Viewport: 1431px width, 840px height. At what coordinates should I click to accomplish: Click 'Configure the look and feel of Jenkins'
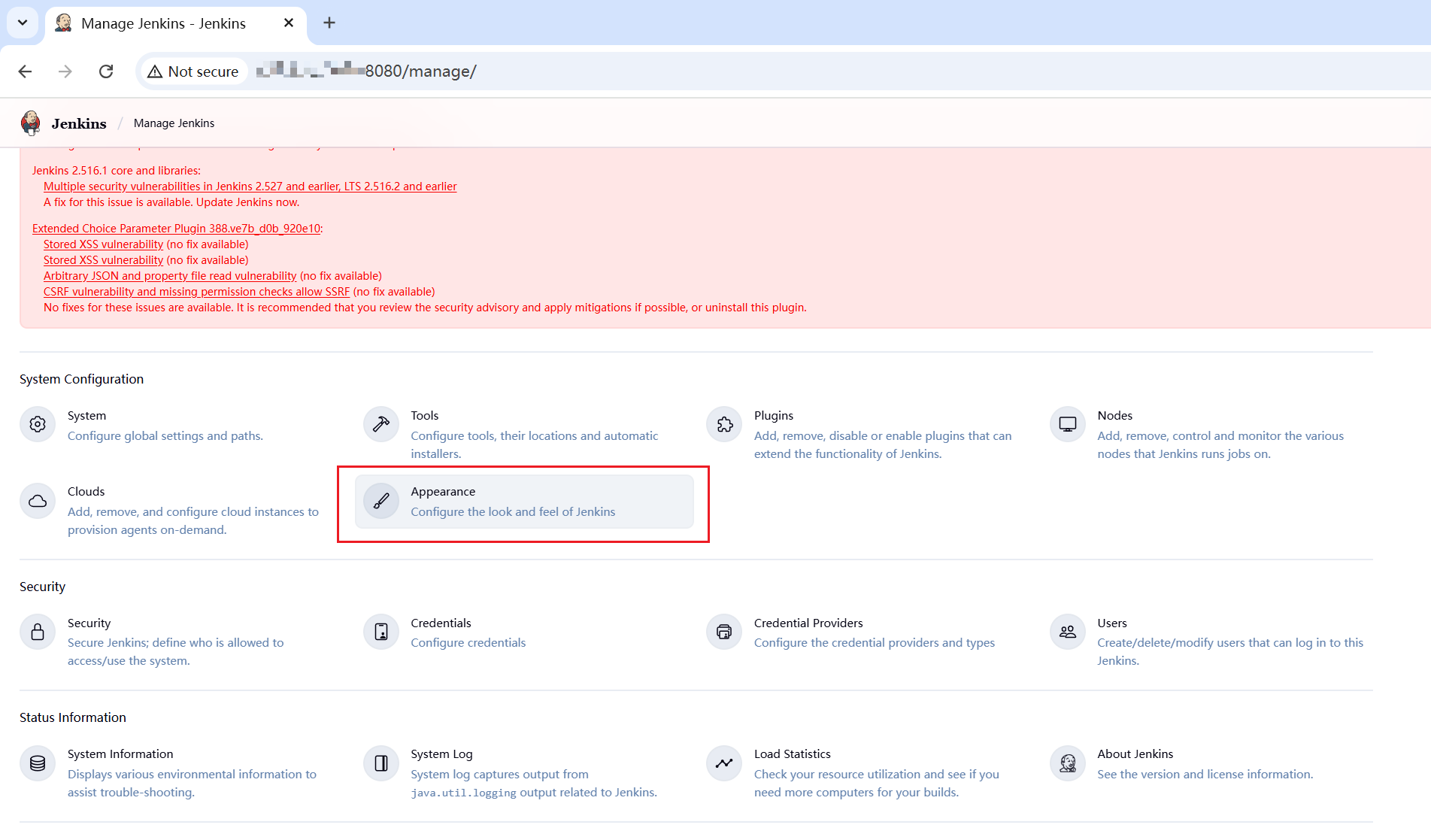(513, 512)
